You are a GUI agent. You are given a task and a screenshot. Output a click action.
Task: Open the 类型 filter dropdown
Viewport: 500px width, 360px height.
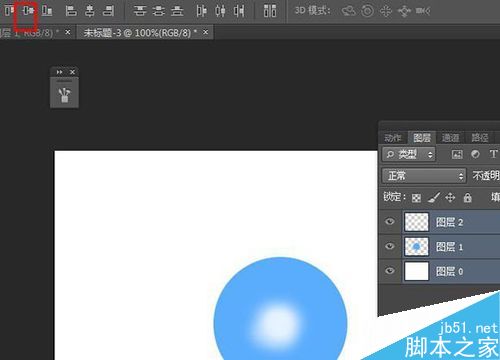409,154
